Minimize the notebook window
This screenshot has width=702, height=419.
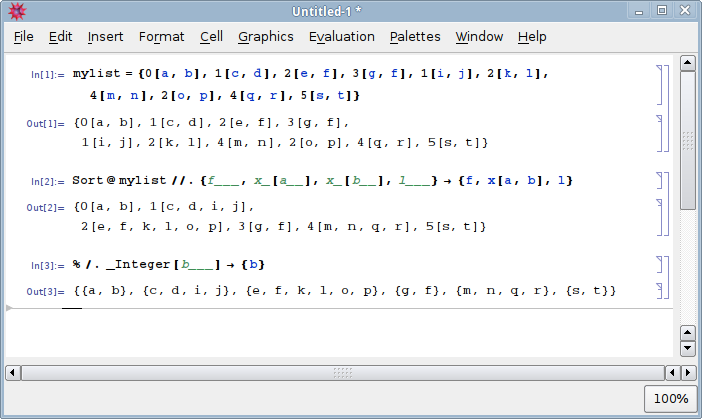[x=639, y=11]
